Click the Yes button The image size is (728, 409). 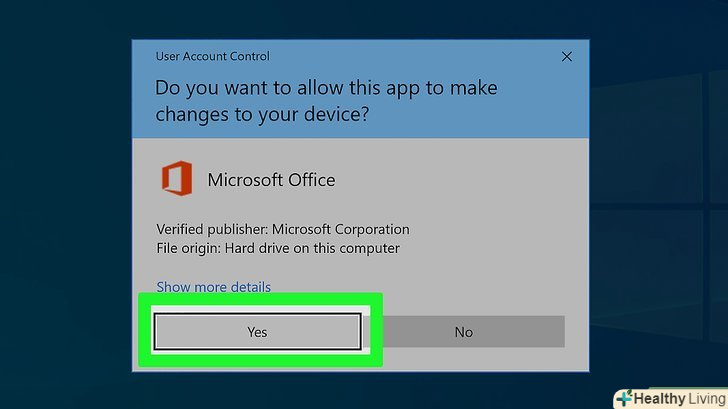(257, 332)
